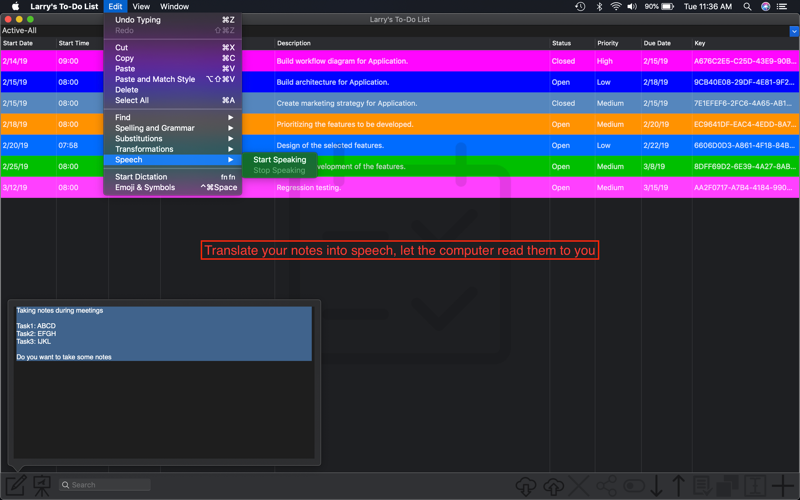Select the Speech menu item
Screen dimensions: 800x500
click(x=172, y=160)
